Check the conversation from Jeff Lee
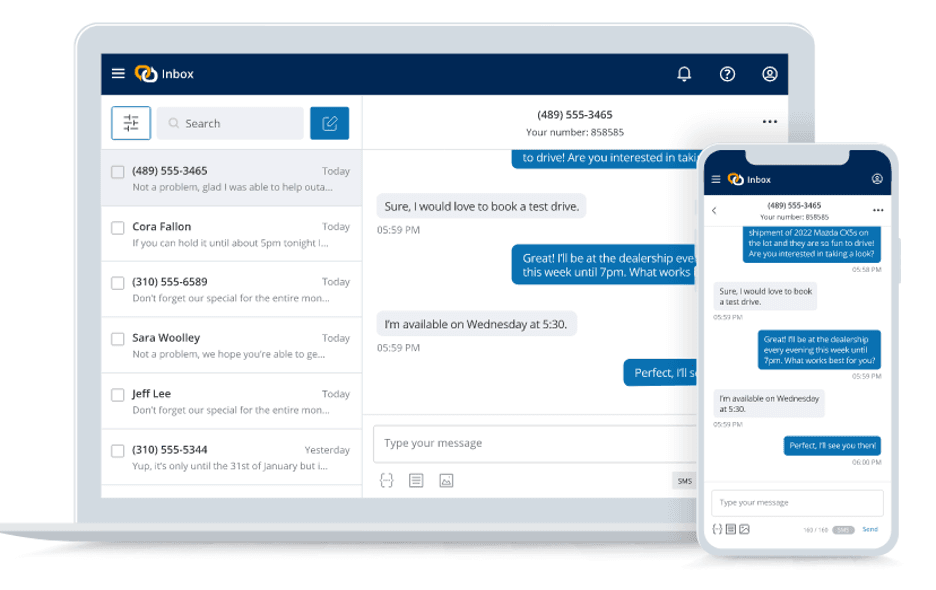 [x=117, y=394]
